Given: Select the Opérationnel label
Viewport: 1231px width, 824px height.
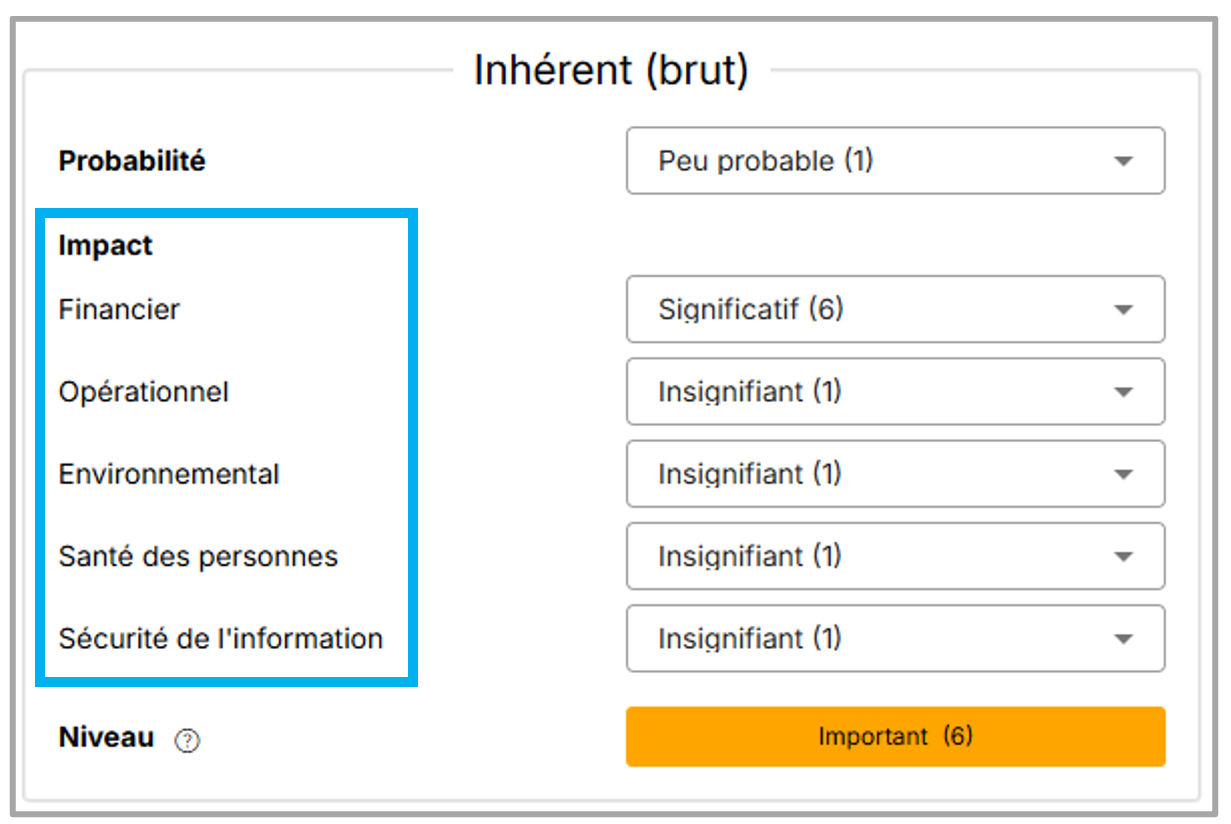Looking at the screenshot, I should pyautogui.click(x=144, y=392).
